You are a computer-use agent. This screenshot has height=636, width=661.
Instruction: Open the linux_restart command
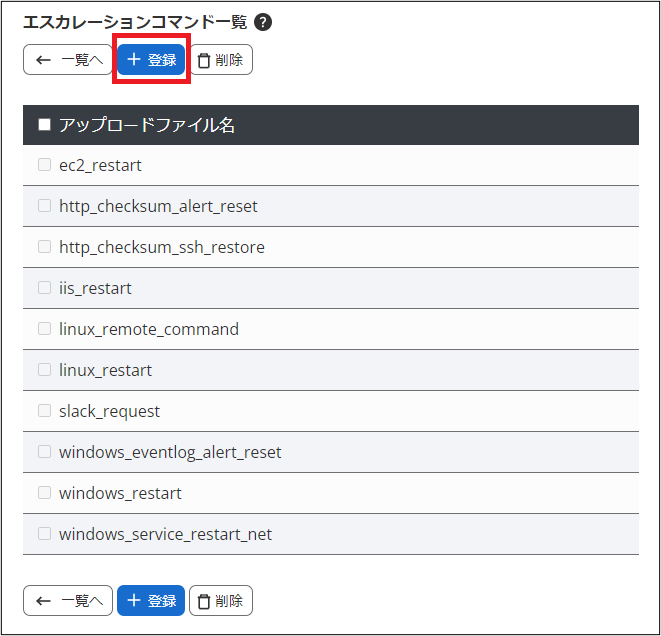[x=106, y=370]
